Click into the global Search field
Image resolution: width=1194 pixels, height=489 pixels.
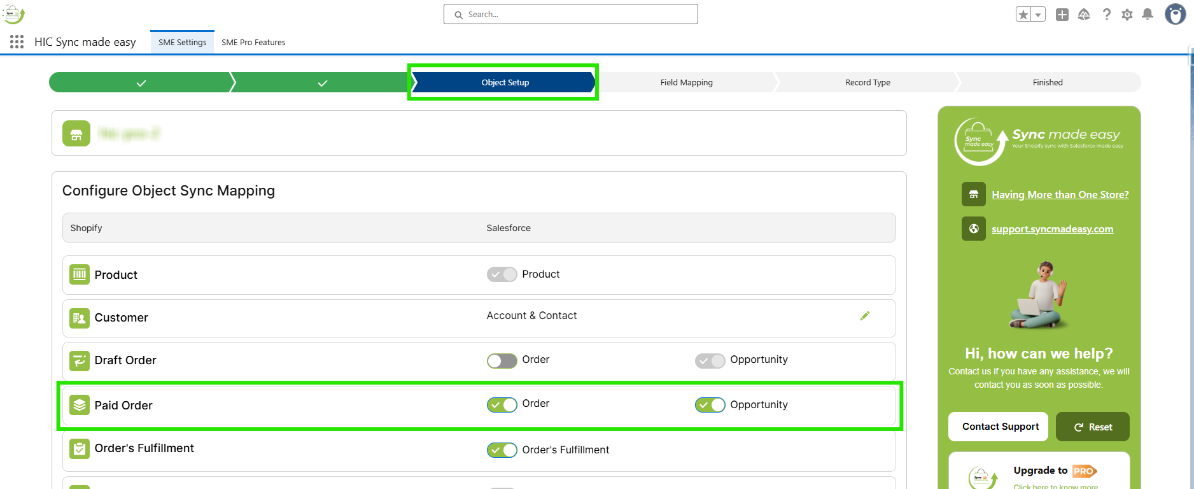570,14
